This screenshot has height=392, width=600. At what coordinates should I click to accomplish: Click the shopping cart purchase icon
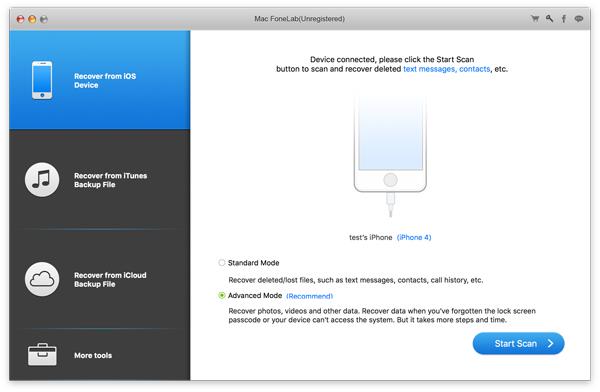[x=535, y=18]
